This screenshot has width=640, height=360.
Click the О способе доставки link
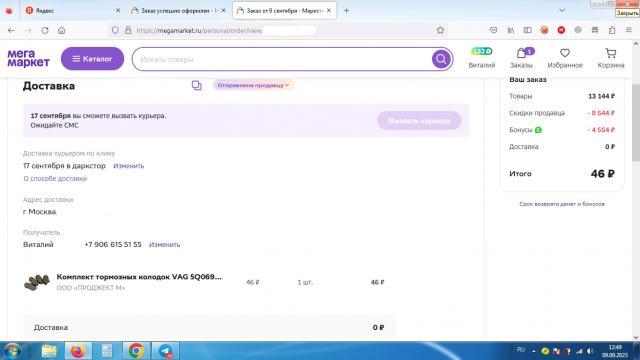55,178
